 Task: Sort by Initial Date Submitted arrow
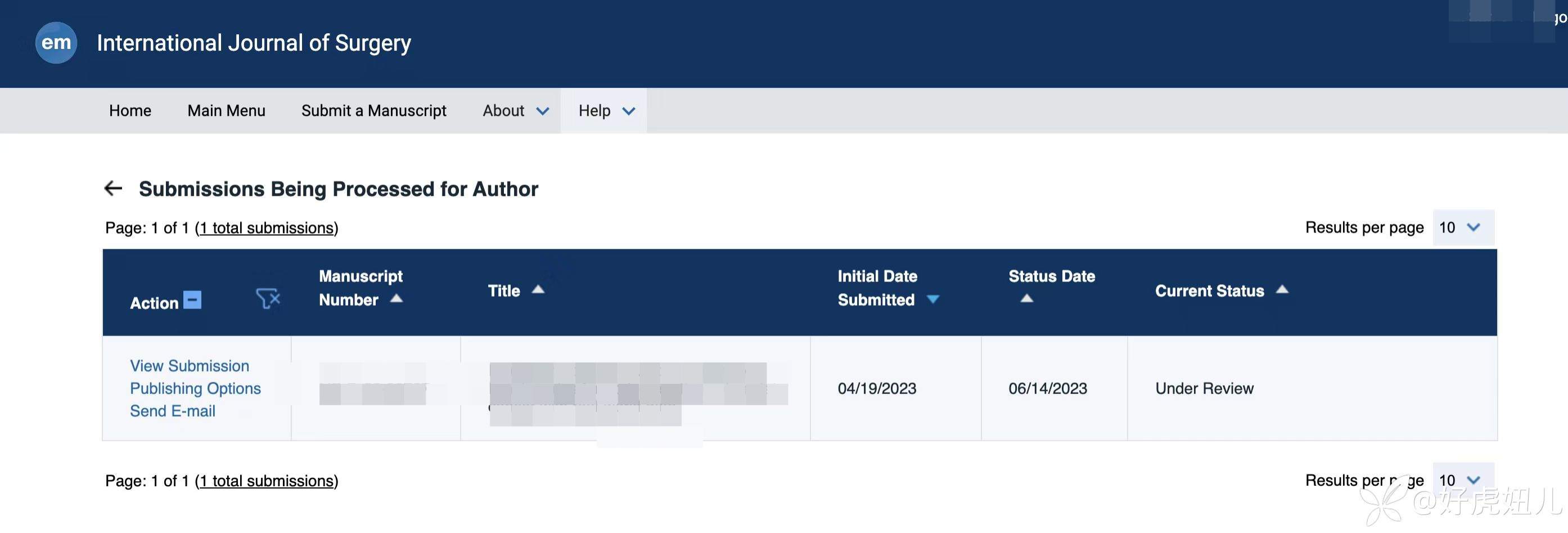click(932, 299)
